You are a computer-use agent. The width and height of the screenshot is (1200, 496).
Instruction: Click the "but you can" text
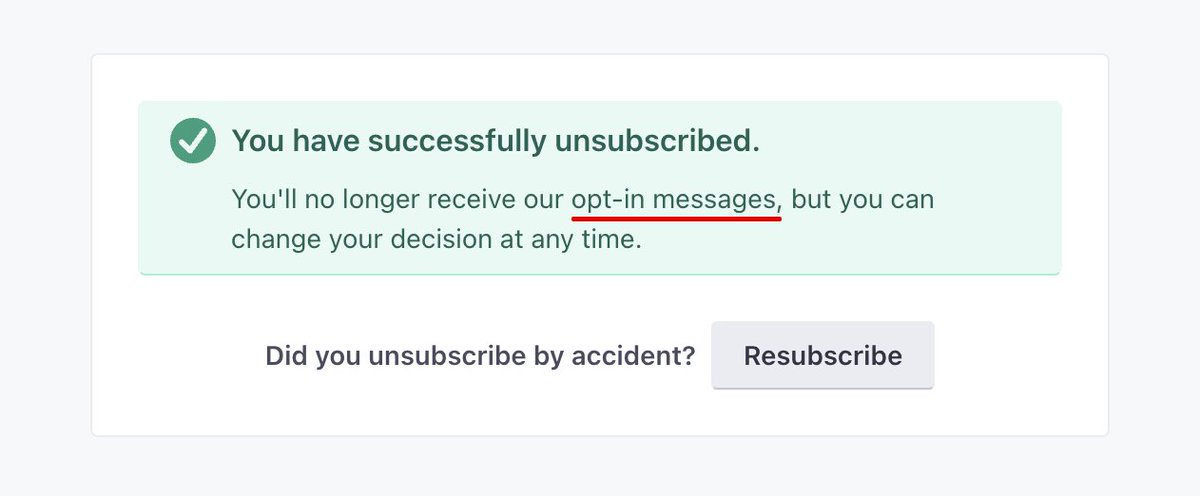pyautogui.click(x=862, y=200)
